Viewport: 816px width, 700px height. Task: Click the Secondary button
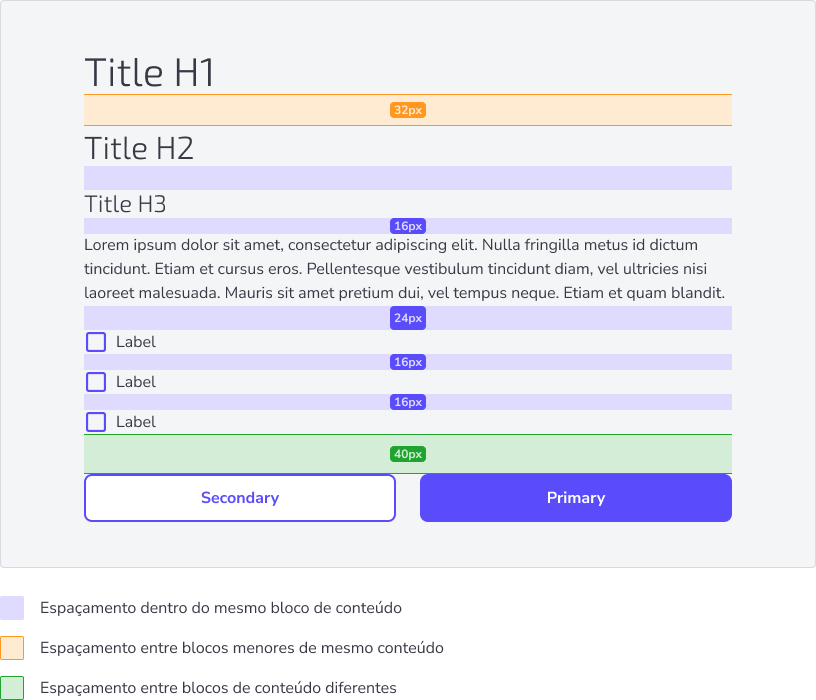[240, 498]
